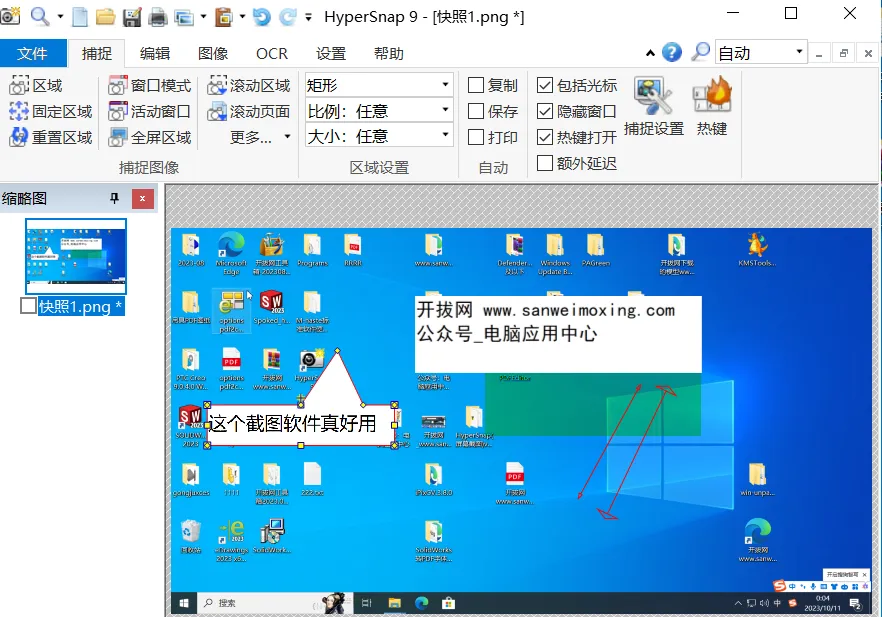Capture the 活动窗口

click(149, 111)
